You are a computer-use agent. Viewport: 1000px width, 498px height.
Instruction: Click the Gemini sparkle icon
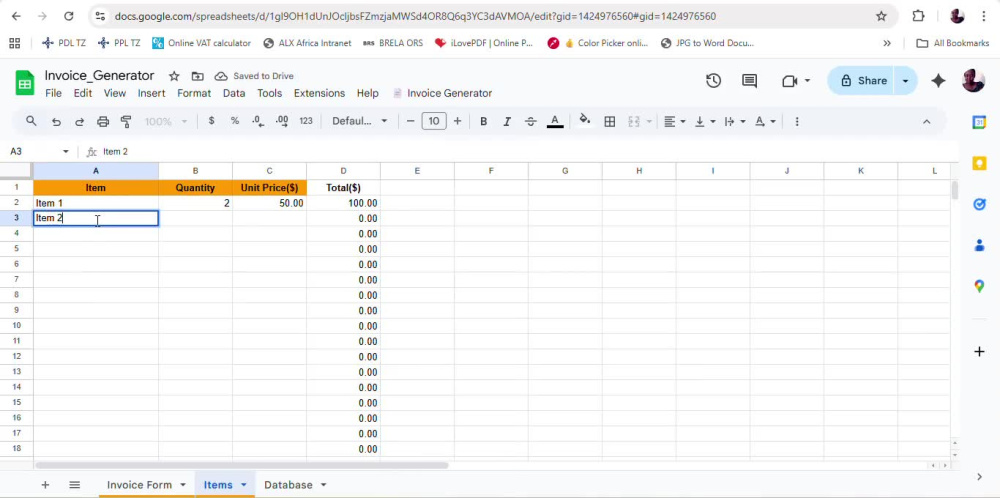[x=938, y=80]
